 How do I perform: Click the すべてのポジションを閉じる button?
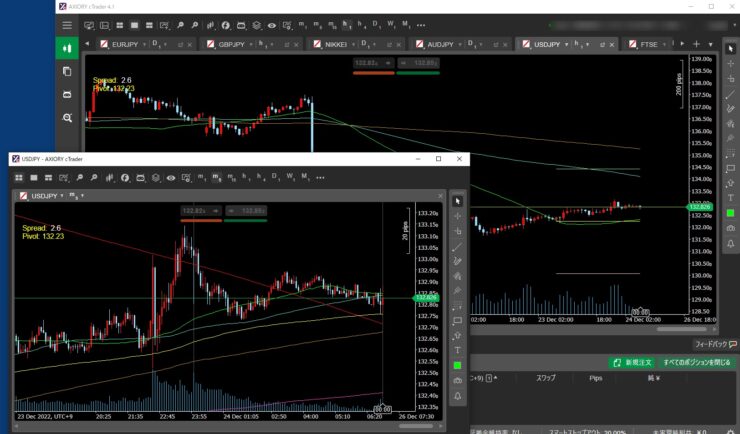[697, 362]
